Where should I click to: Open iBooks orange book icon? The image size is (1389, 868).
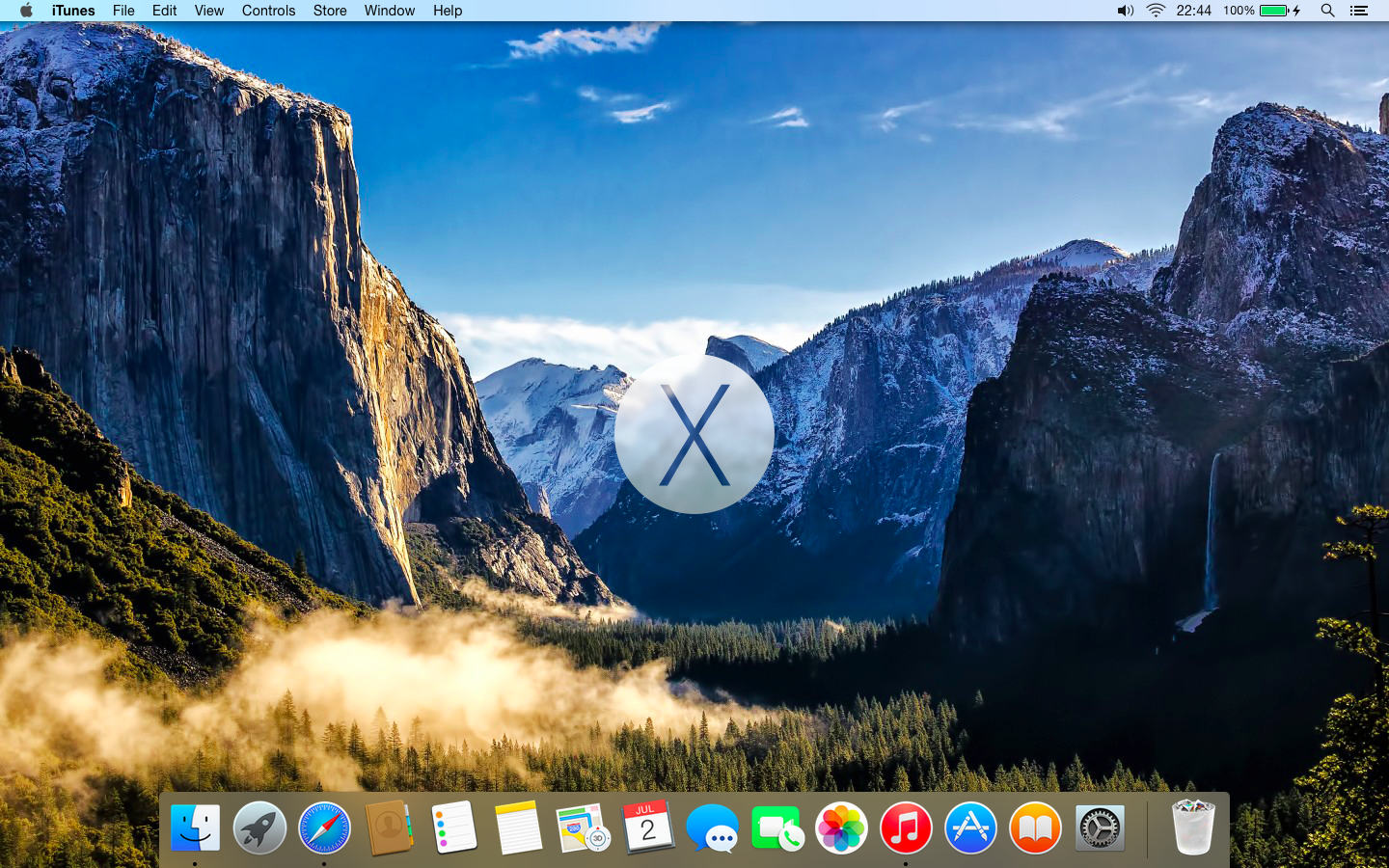coord(1035,828)
